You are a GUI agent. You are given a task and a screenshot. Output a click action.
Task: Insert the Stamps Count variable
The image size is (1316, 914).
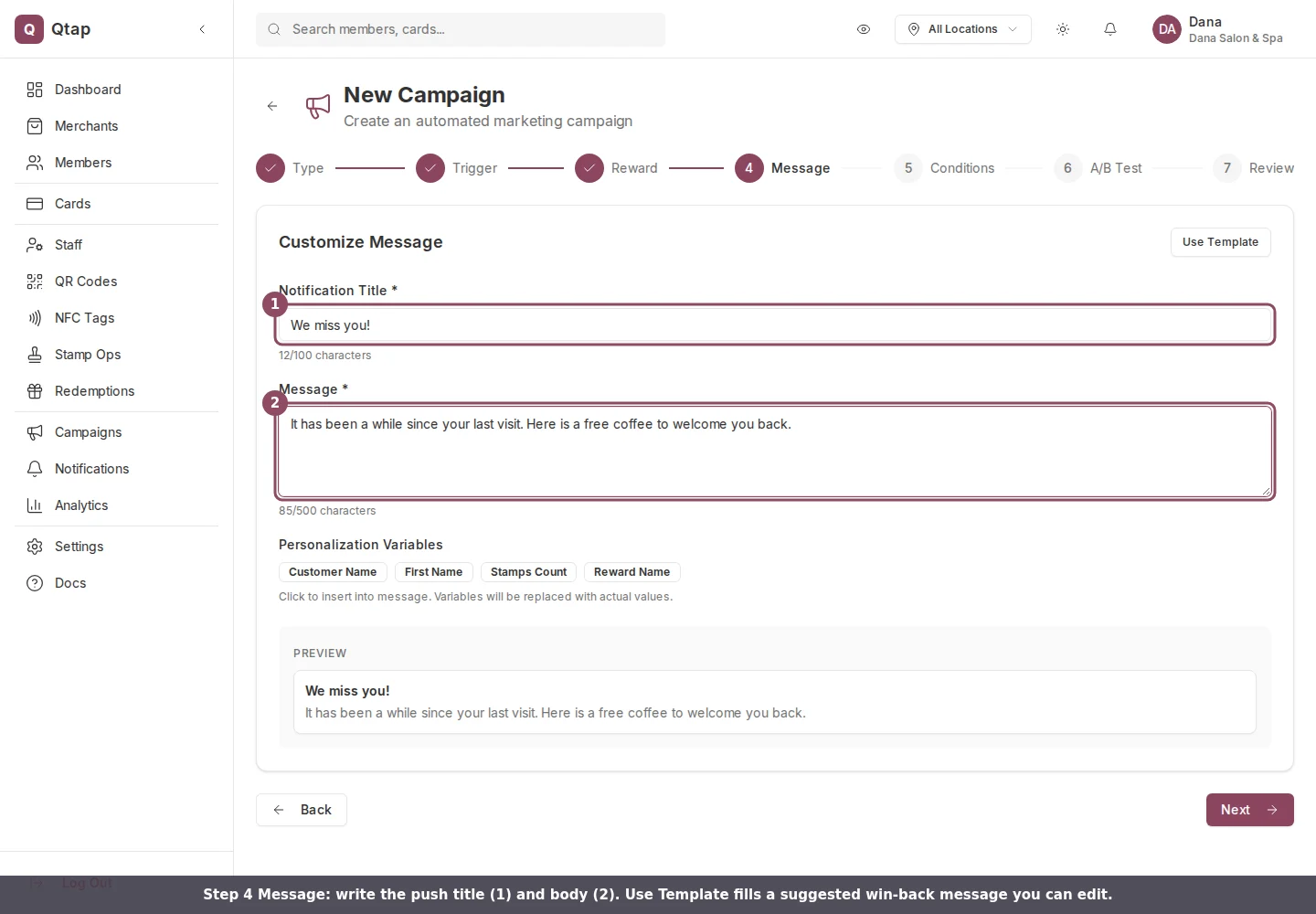(528, 572)
